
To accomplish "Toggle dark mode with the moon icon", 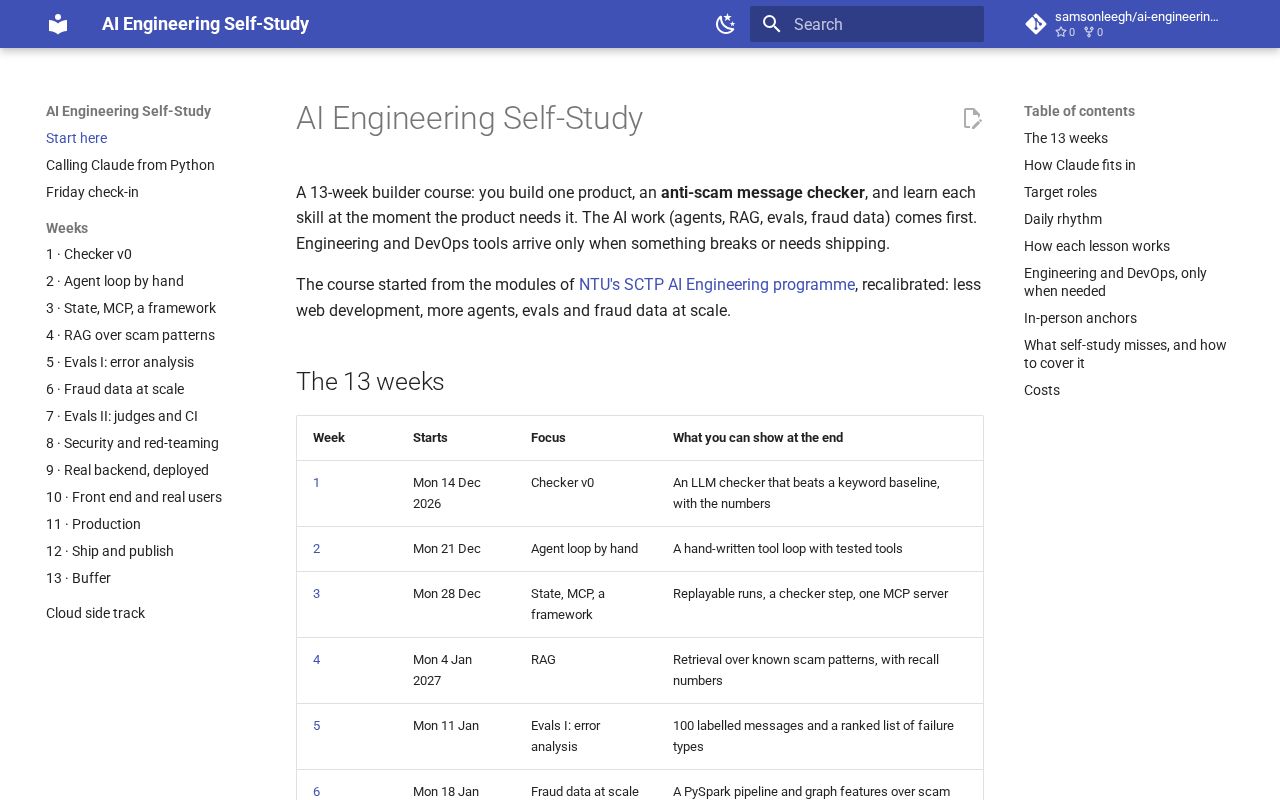I will click(726, 24).
